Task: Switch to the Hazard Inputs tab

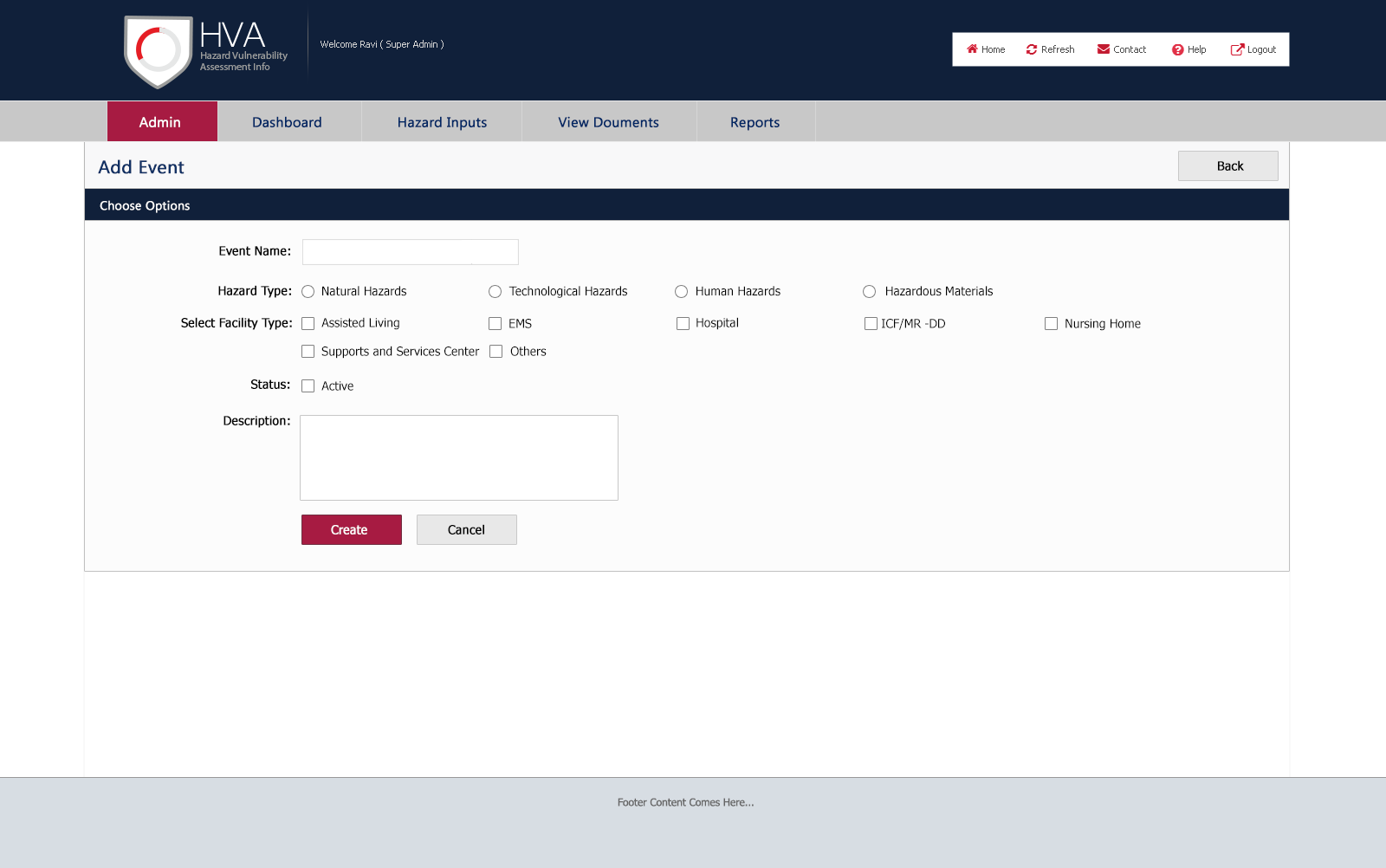Action: tap(442, 122)
